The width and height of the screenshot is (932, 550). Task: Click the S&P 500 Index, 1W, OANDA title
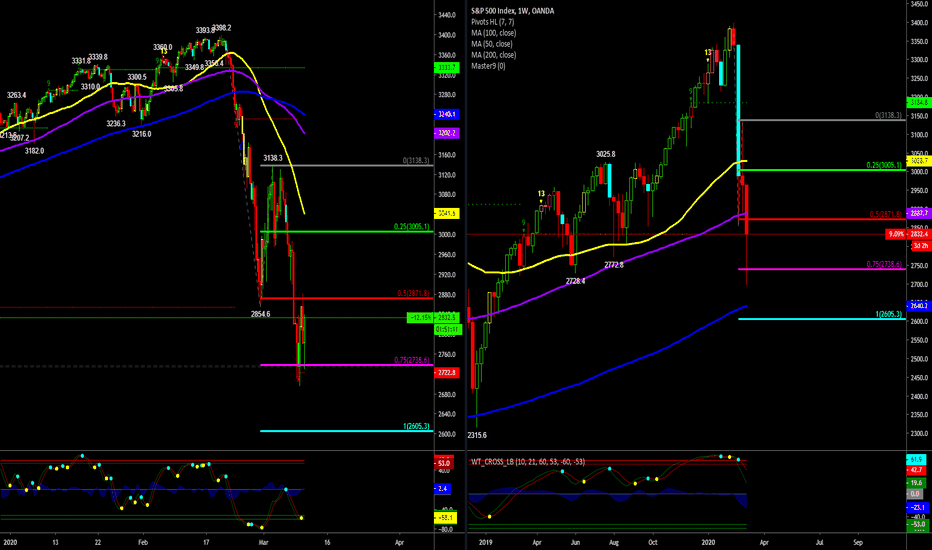(x=512, y=11)
